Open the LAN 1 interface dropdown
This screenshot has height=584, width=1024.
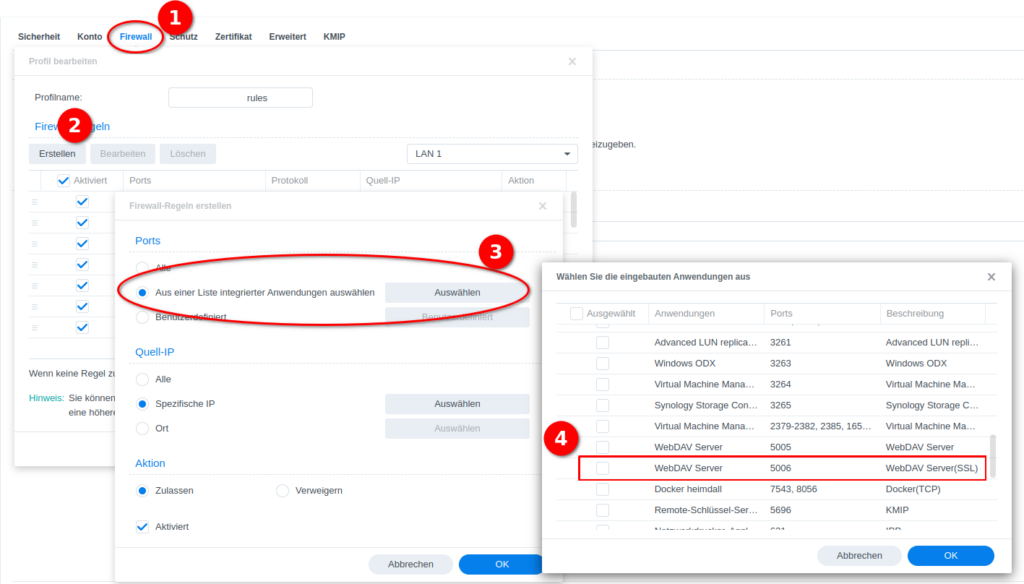(x=491, y=153)
